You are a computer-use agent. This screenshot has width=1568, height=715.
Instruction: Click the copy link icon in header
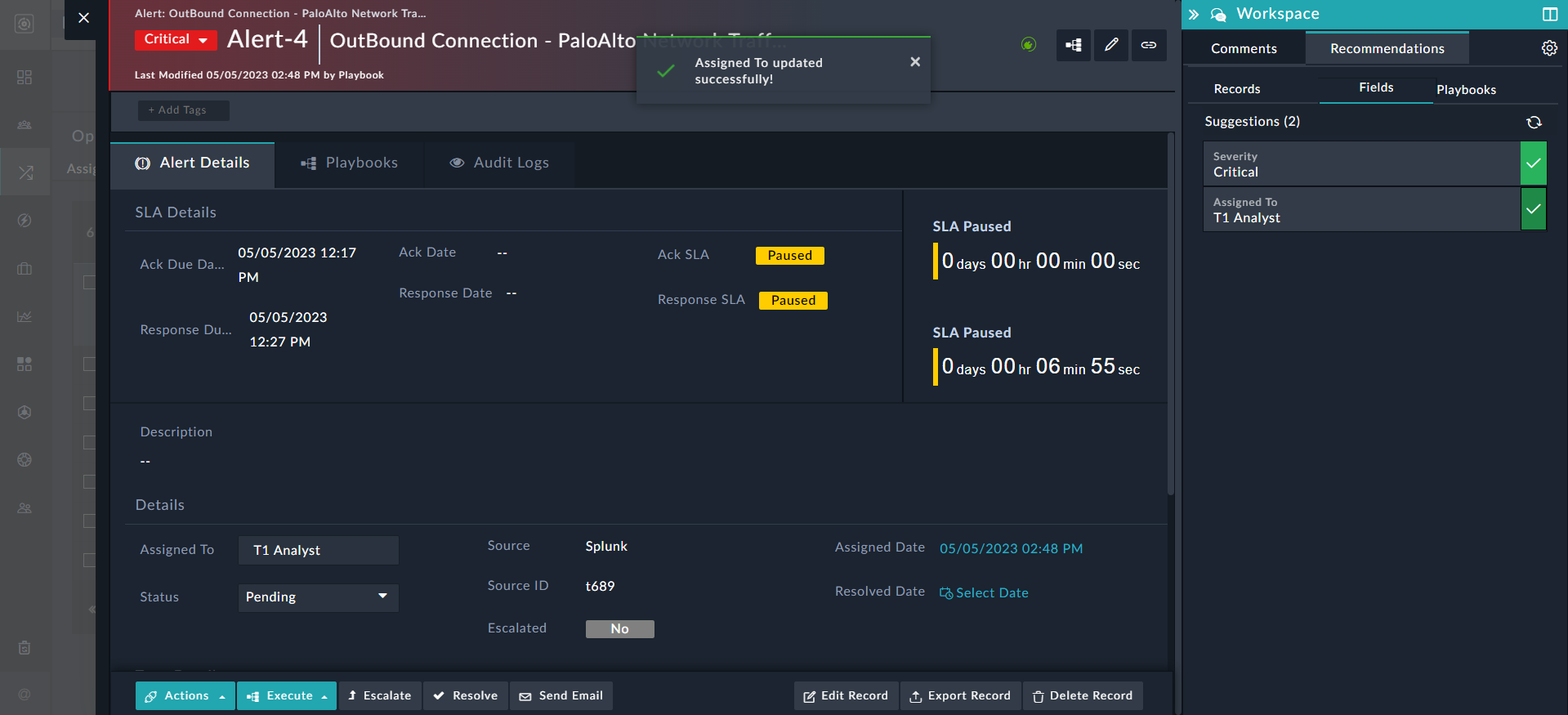coord(1149,45)
